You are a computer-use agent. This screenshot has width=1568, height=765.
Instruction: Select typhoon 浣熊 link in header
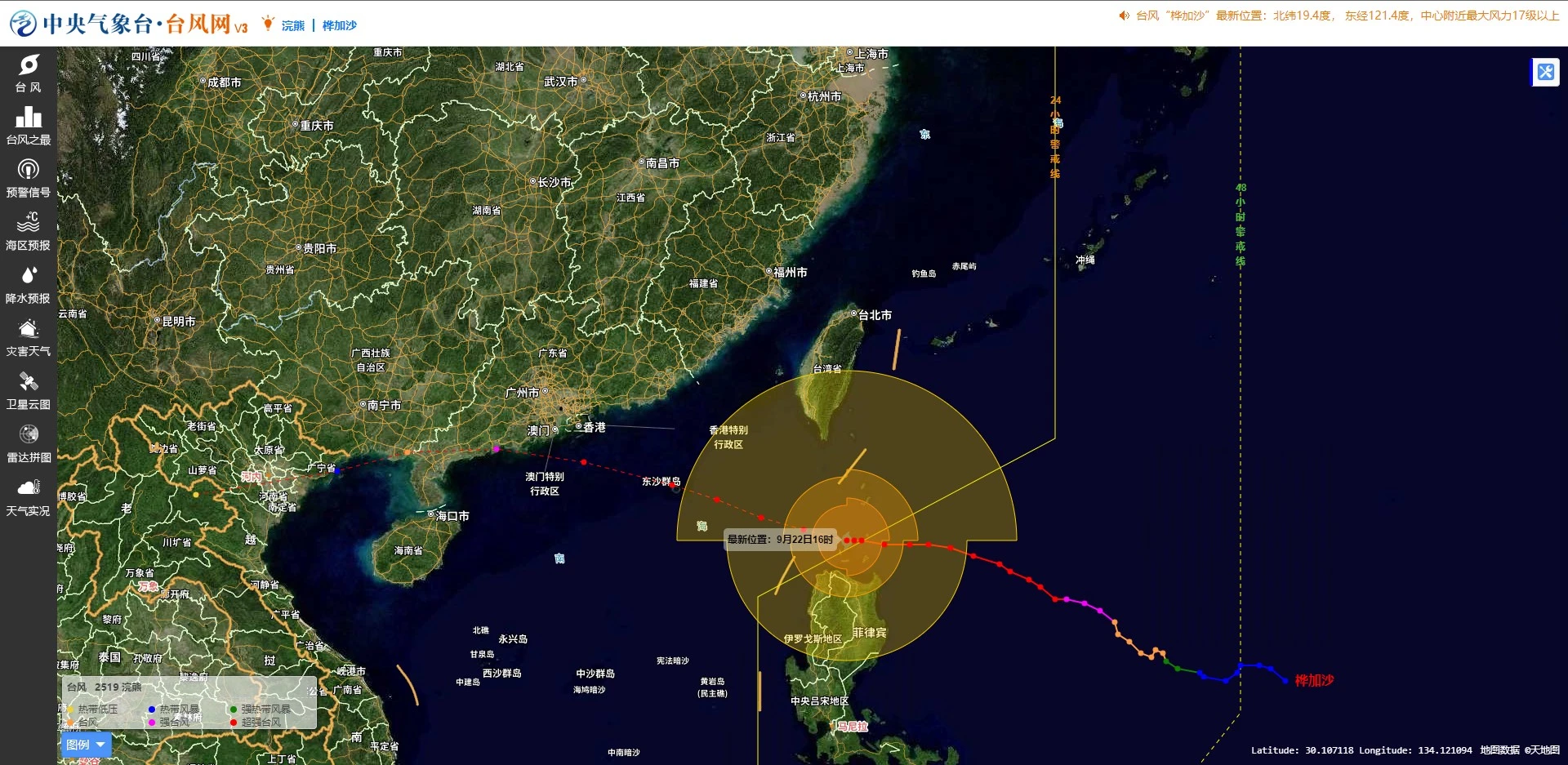tap(293, 25)
